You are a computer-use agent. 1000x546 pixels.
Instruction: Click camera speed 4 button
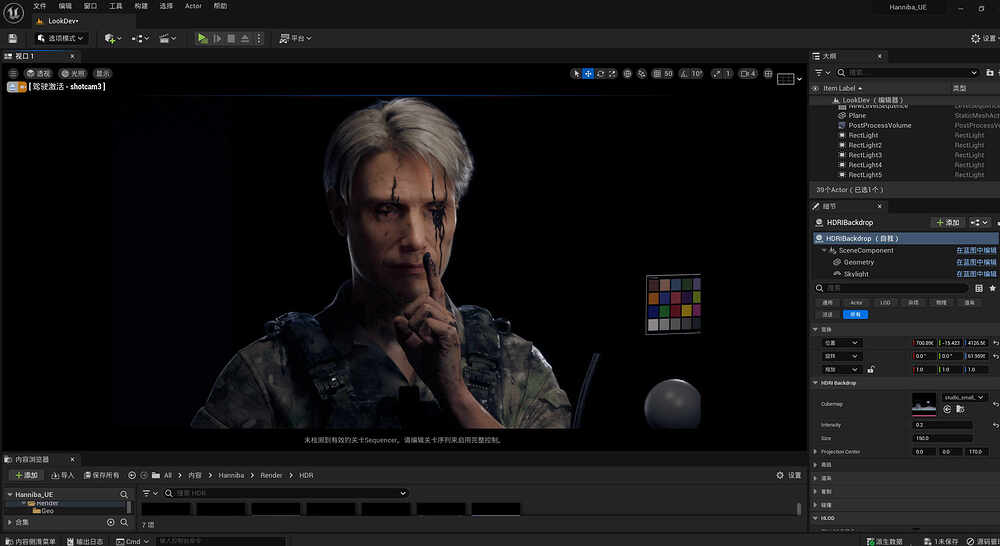click(747, 73)
